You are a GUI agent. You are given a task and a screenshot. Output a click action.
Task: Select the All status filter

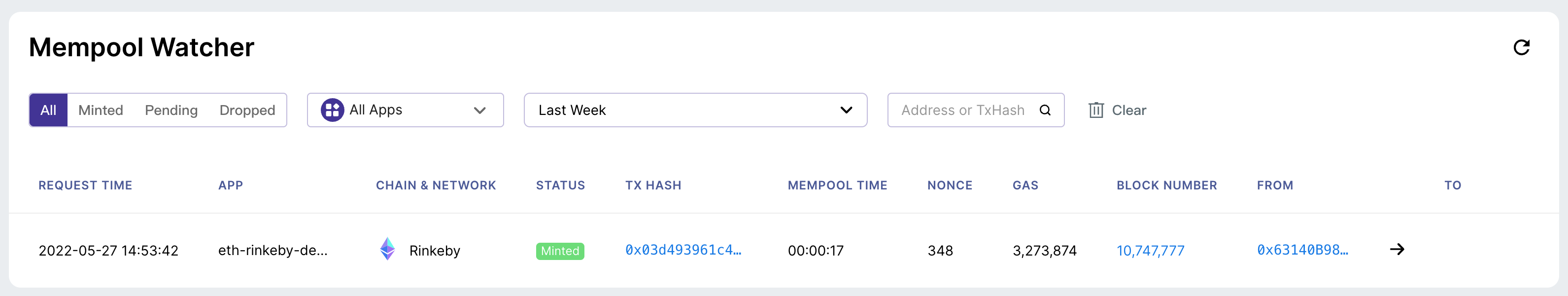49,110
